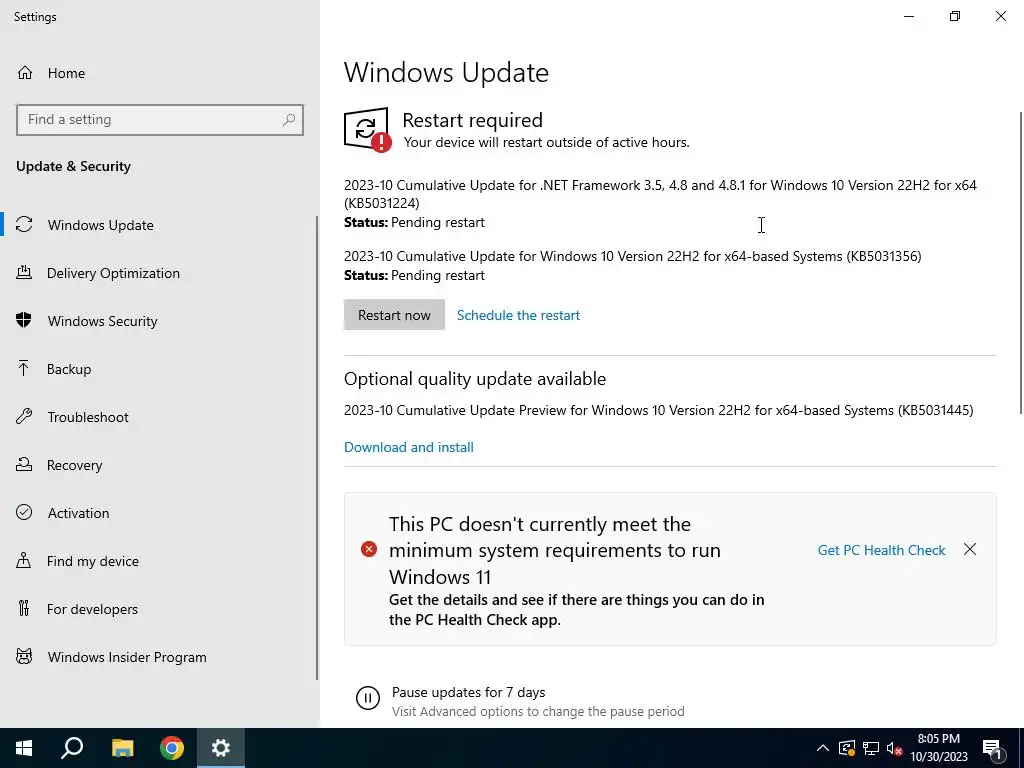Open Windows Insider Program settings
Screen dimensions: 1024x768
click(159, 657)
